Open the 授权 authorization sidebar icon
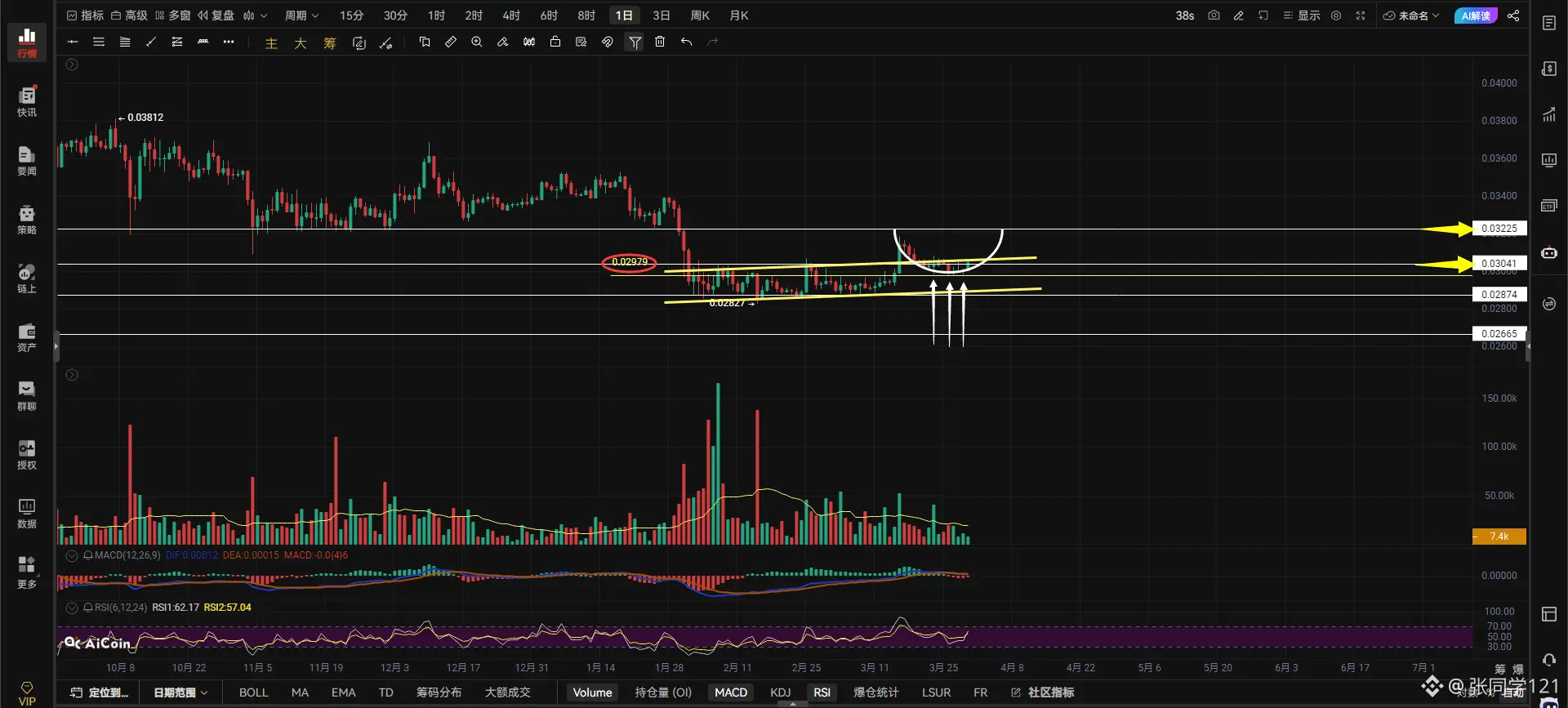This screenshot has width=1568, height=708. pyautogui.click(x=27, y=454)
